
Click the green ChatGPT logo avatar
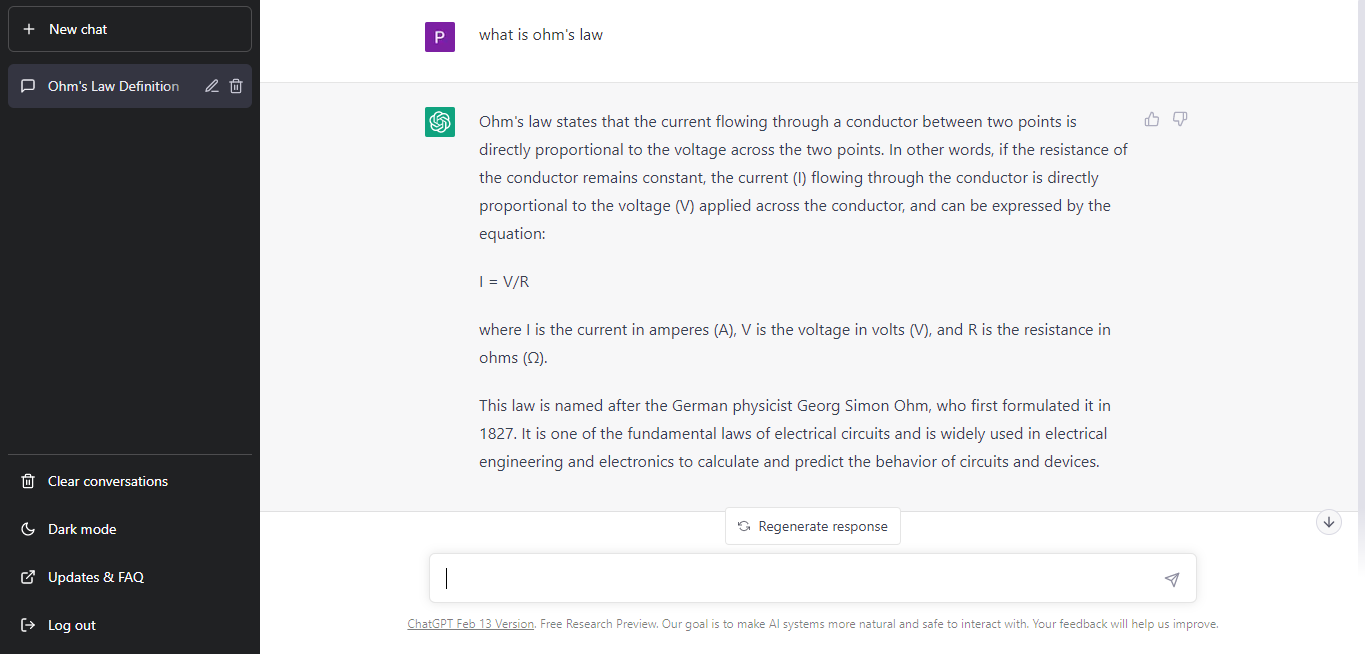pos(440,122)
